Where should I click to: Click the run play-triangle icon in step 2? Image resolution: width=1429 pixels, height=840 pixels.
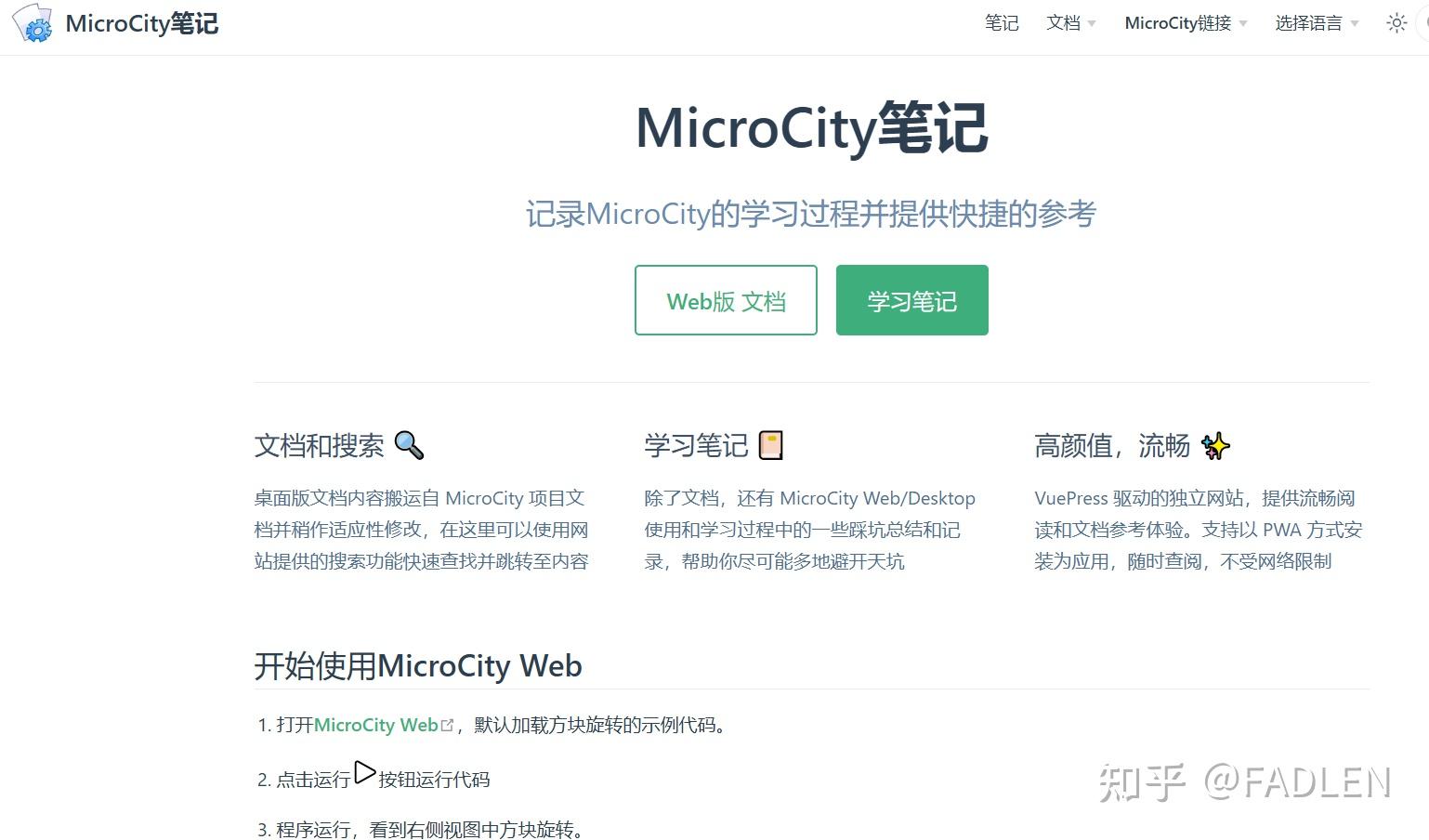364,772
